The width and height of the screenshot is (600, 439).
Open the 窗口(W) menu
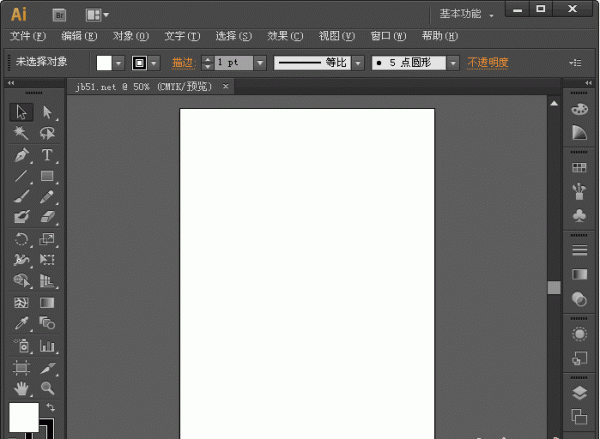click(x=388, y=36)
